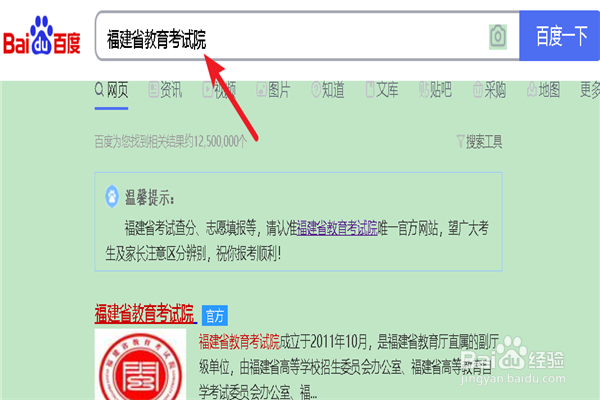Open the 采购 tab

click(x=490, y=90)
